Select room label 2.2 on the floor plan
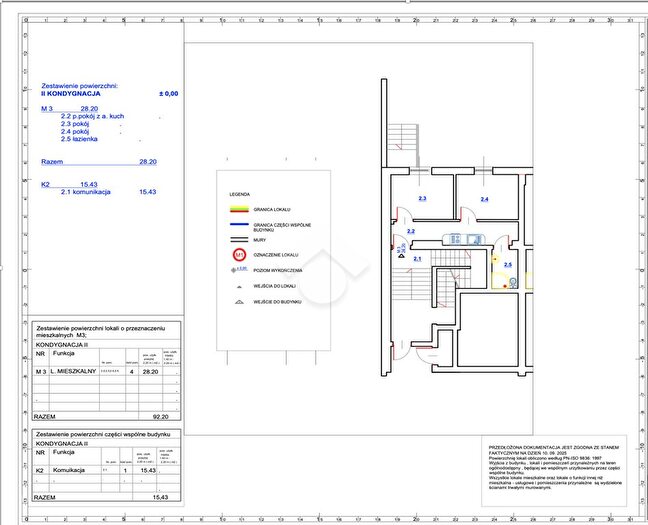Image resolution: width=648 pixels, height=525 pixels. pos(411,231)
